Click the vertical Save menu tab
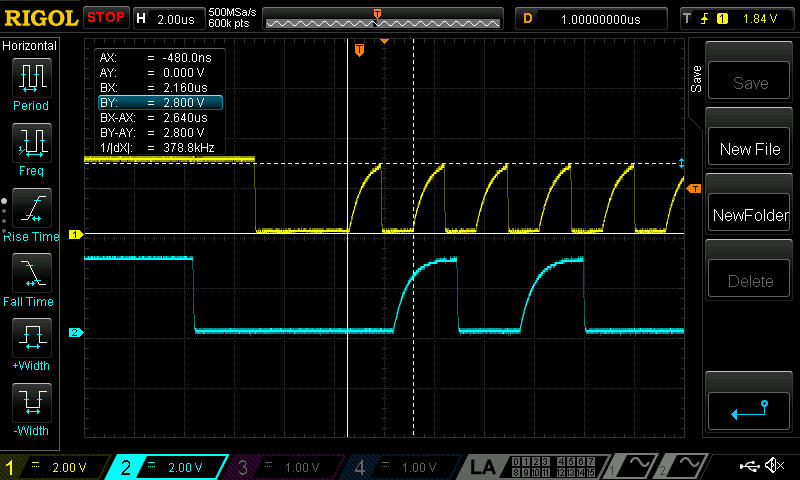The image size is (800, 480). click(696, 79)
